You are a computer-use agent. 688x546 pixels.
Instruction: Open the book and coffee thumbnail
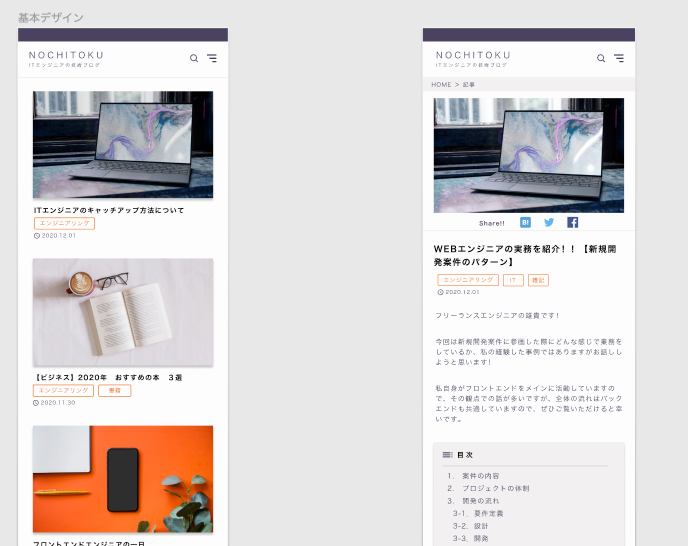tap(123, 312)
